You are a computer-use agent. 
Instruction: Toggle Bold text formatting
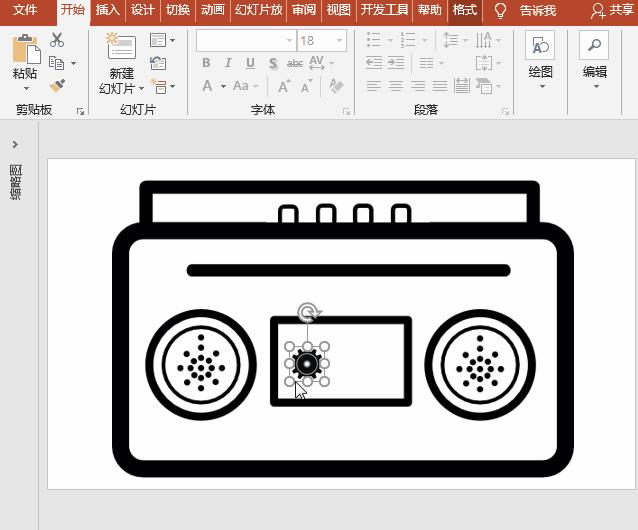(x=206, y=63)
